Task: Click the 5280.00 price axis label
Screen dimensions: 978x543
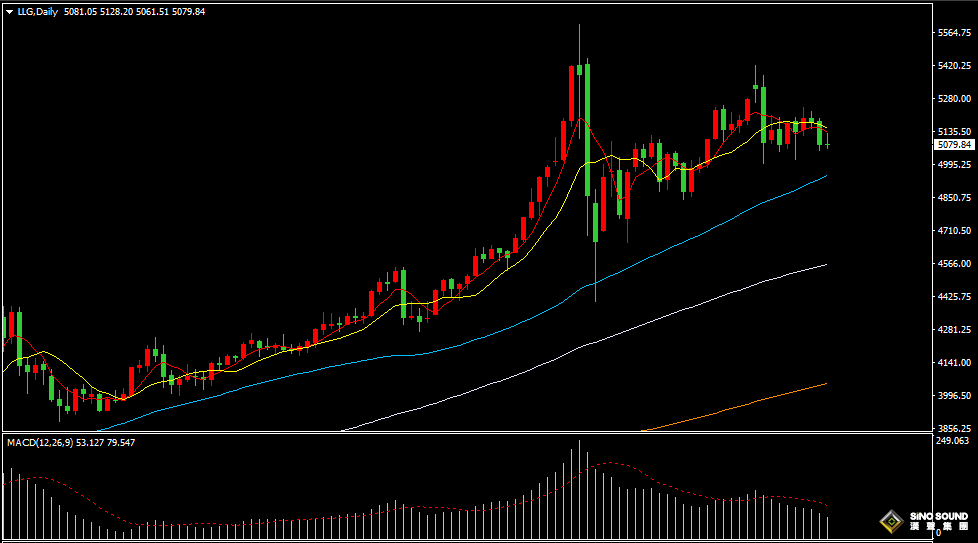Action: pyautogui.click(x=954, y=99)
